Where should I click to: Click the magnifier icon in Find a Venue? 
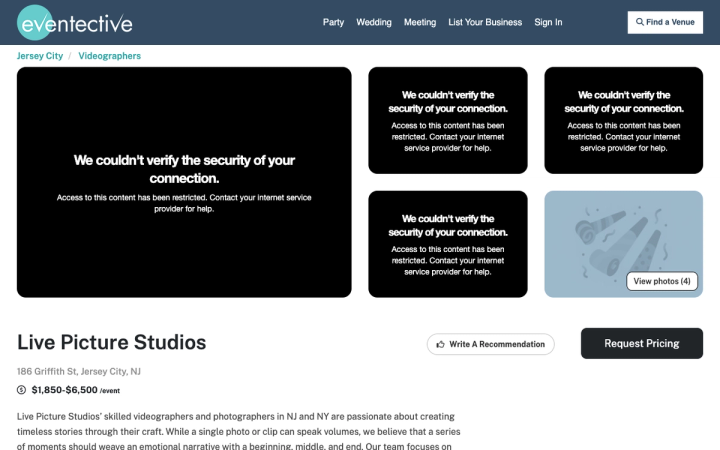(639, 22)
